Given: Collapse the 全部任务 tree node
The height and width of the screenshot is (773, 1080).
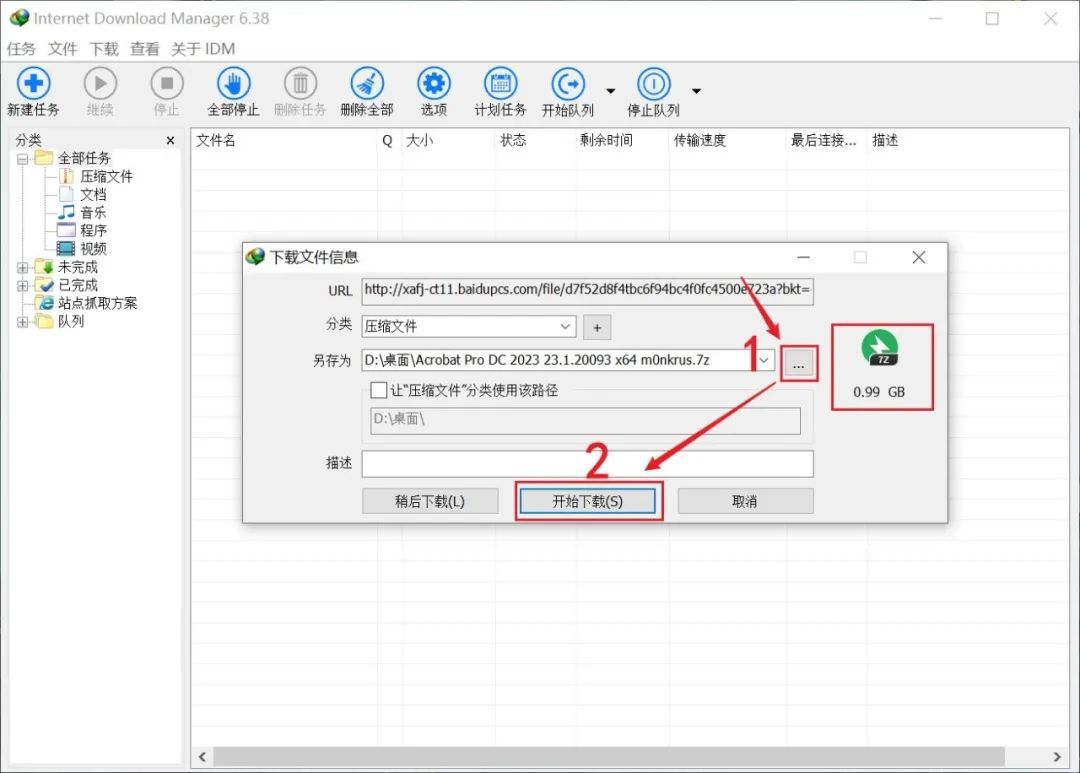Looking at the screenshot, I should tap(23, 159).
